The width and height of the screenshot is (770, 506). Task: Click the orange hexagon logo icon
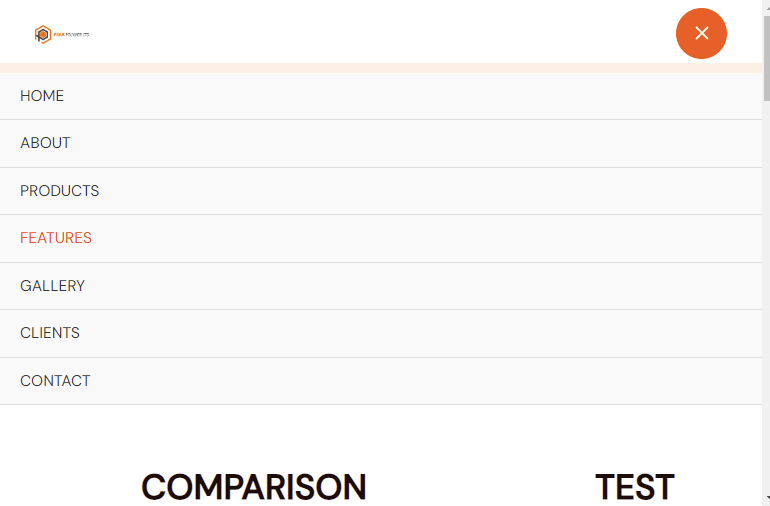pos(43,34)
